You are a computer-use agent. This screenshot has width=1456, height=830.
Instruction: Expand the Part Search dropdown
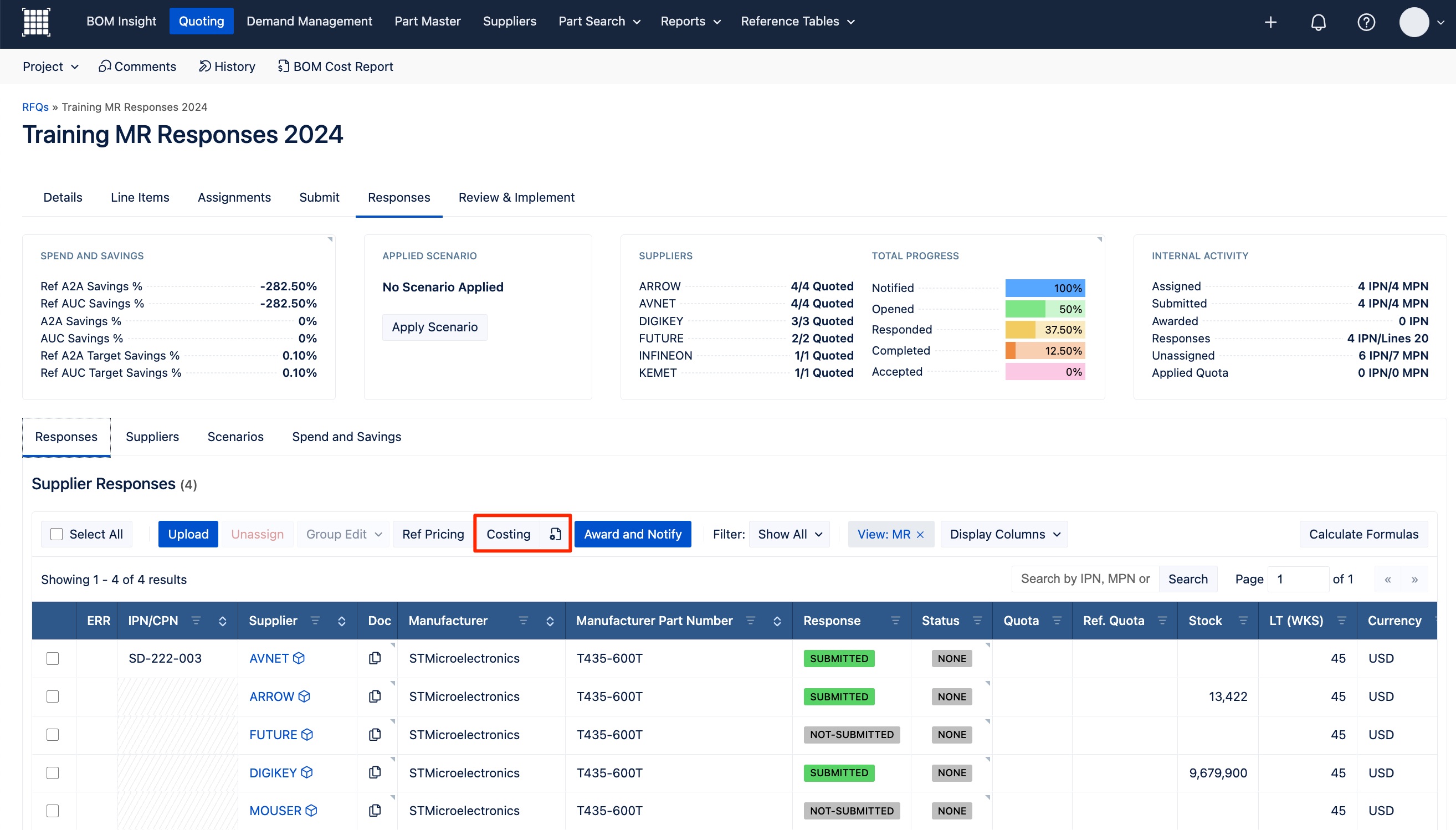[x=599, y=21]
